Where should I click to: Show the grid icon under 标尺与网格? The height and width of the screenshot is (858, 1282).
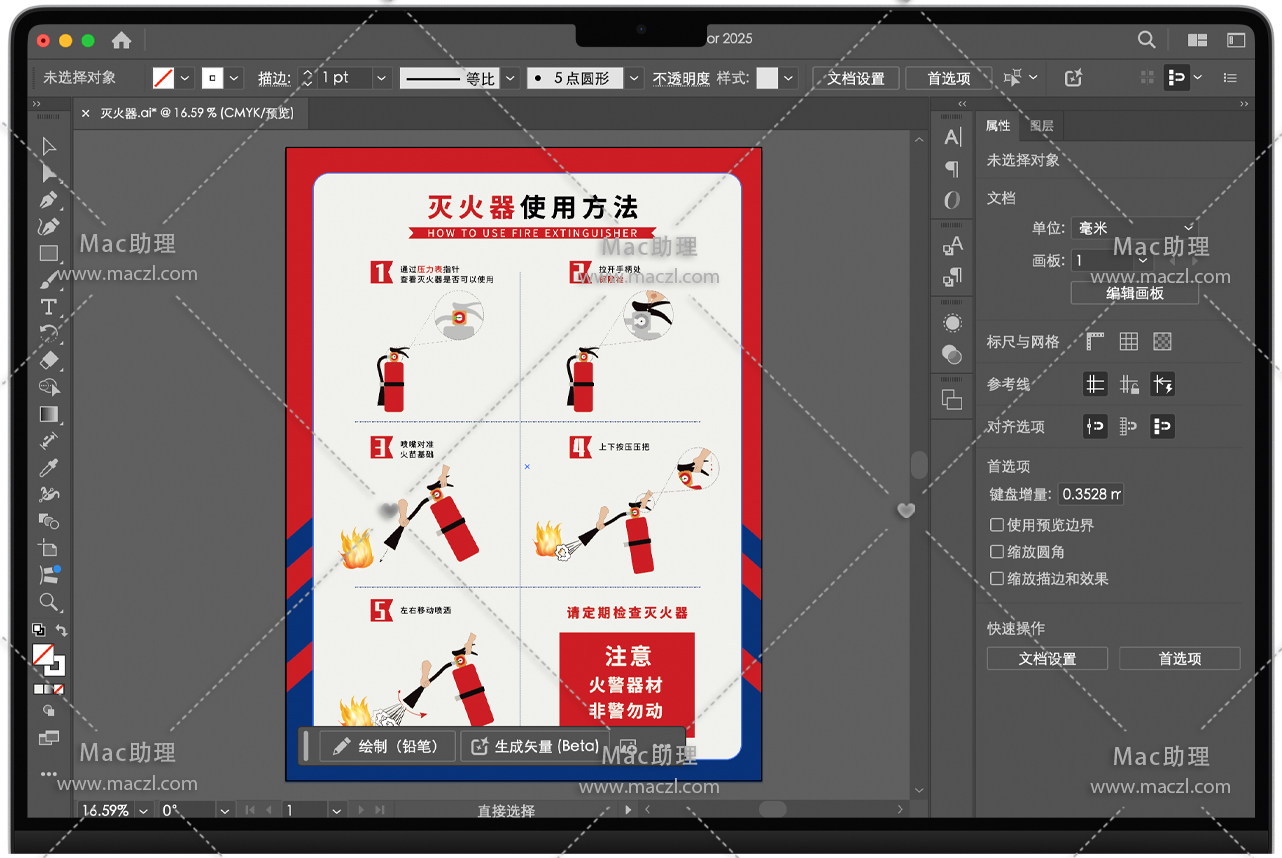(1128, 342)
